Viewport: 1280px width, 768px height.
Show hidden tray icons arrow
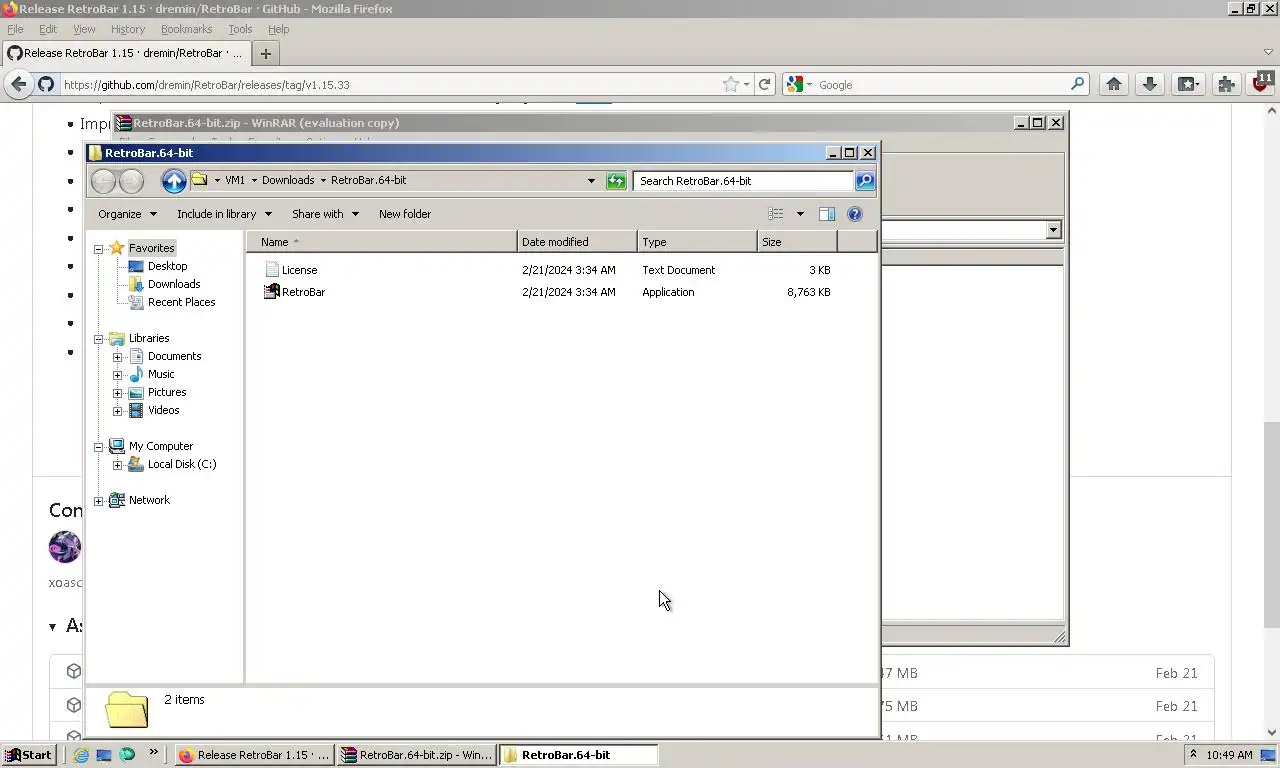click(1193, 755)
